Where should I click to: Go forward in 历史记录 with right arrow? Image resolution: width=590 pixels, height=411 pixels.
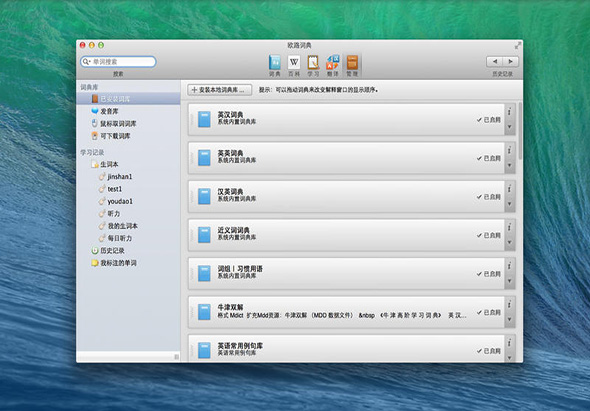click(511, 61)
